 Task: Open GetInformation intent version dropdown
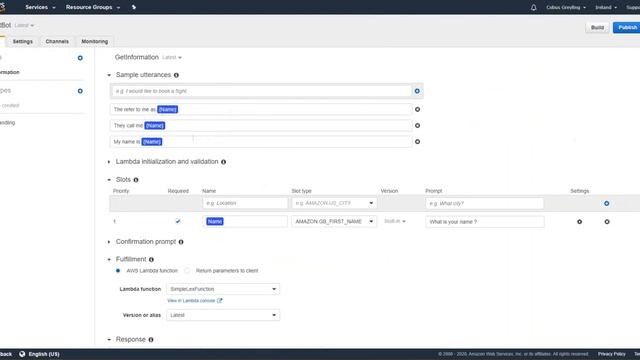(x=172, y=58)
